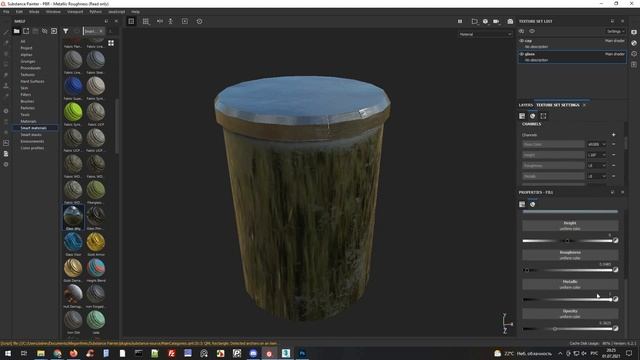This screenshot has width=640, height=360.
Task: Click the shelf import resources icon
Action: tap(54, 31)
